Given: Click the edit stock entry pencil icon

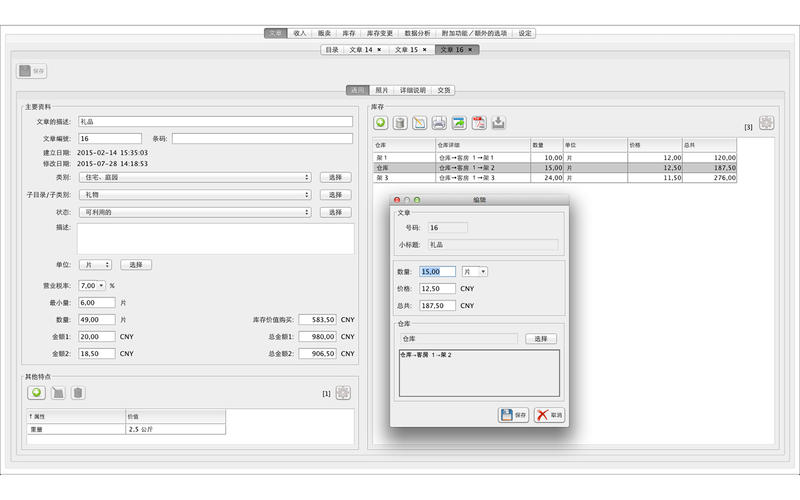Looking at the screenshot, I should tap(420, 123).
